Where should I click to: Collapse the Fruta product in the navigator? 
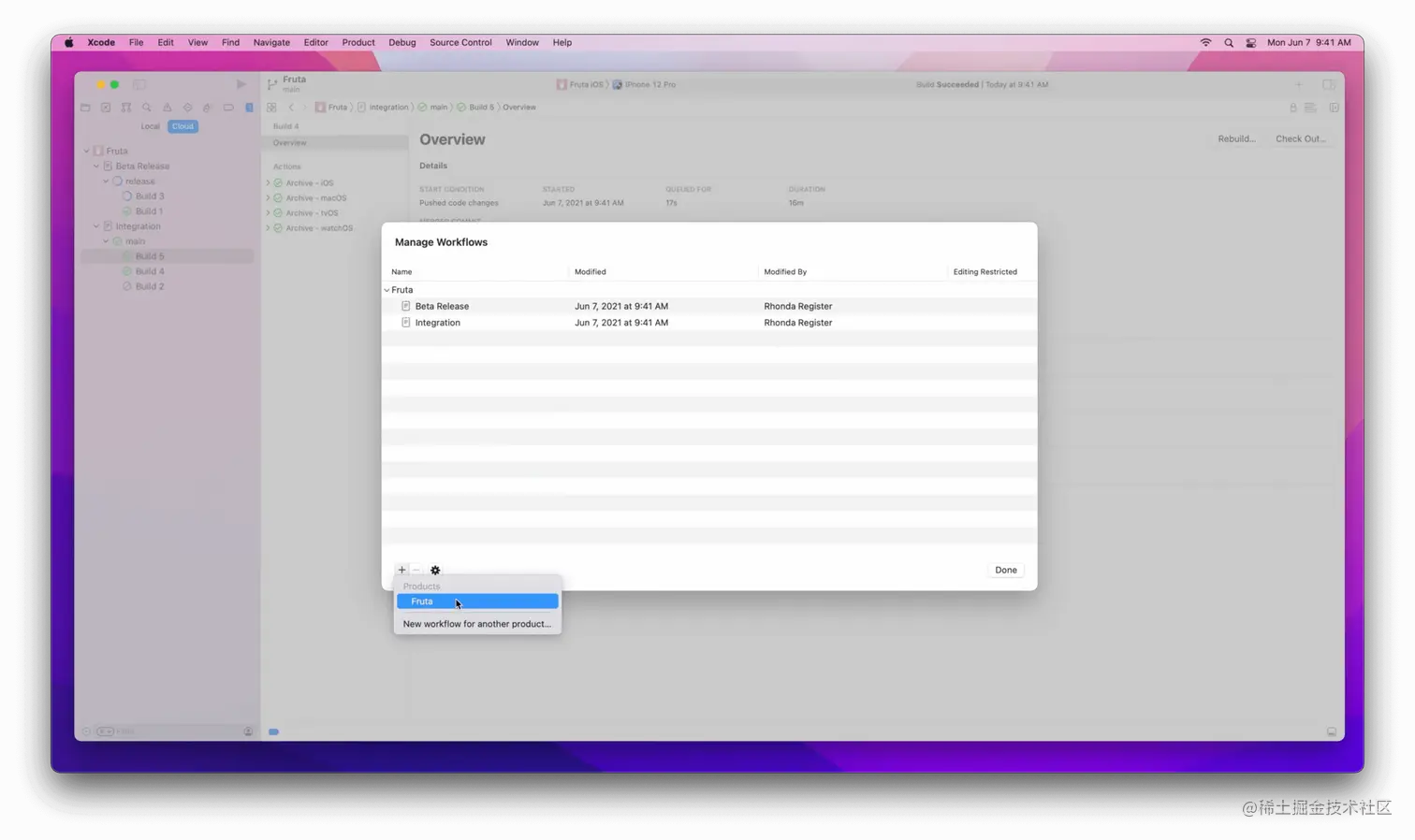(x=87, y=151)
